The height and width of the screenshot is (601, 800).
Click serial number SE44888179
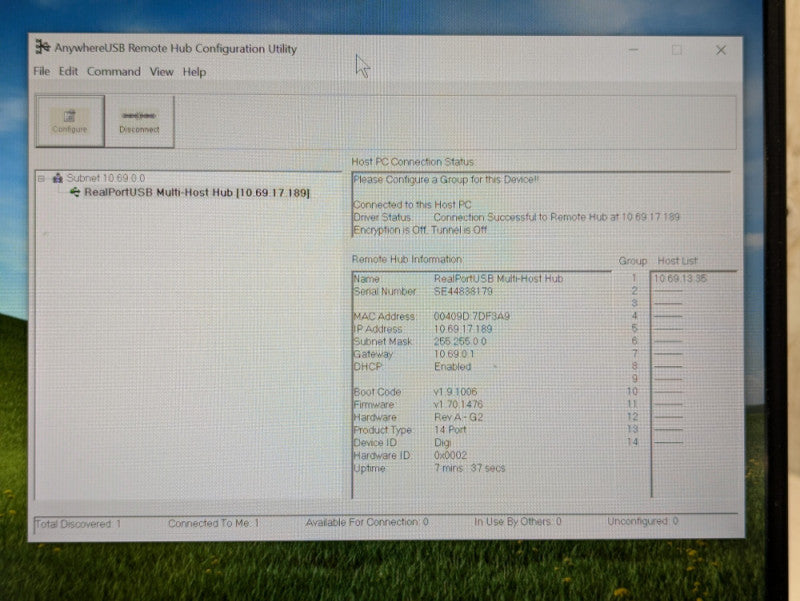[x=463, y=291]
